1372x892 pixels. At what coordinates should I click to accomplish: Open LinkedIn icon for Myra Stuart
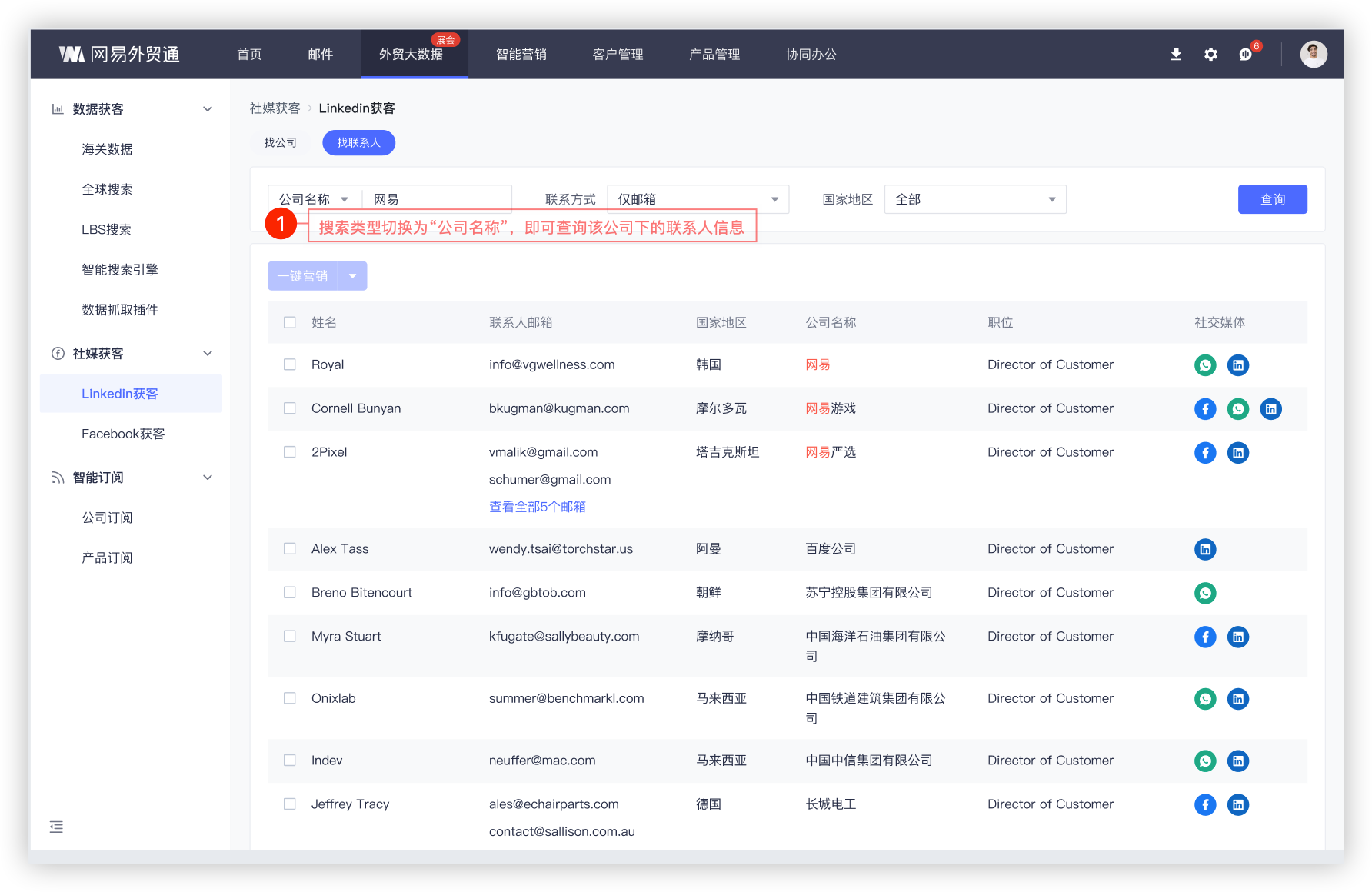pyautogui.click(x=1238, y=637)
